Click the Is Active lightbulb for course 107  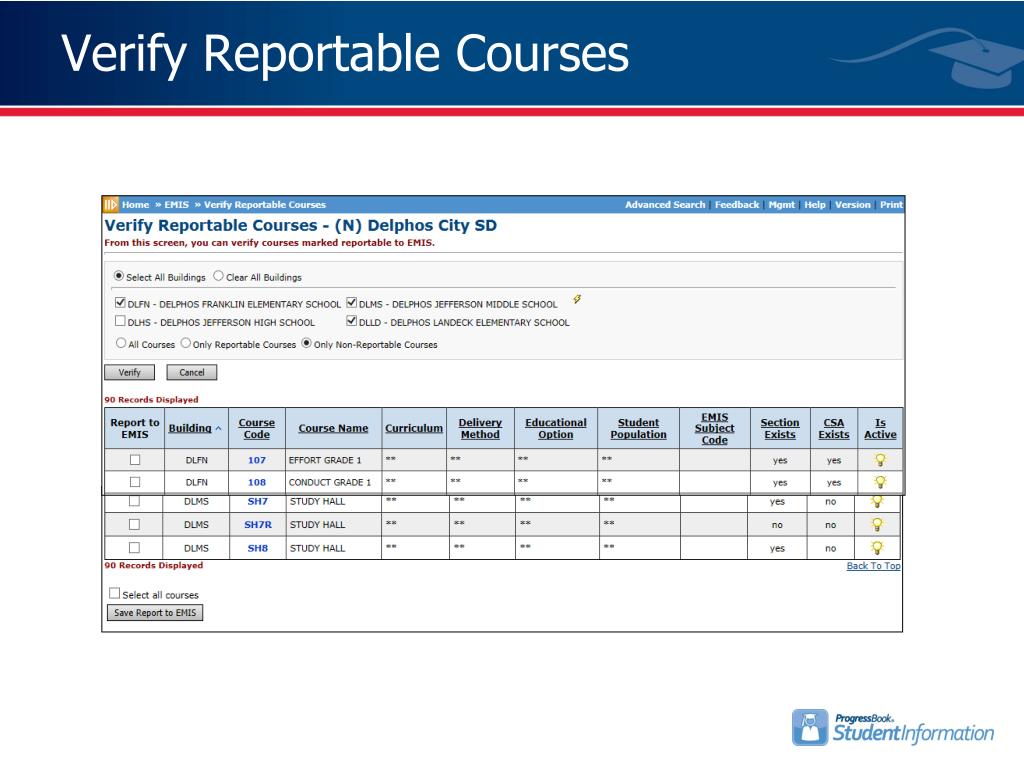pyautogui.click(x=880, y=460)
